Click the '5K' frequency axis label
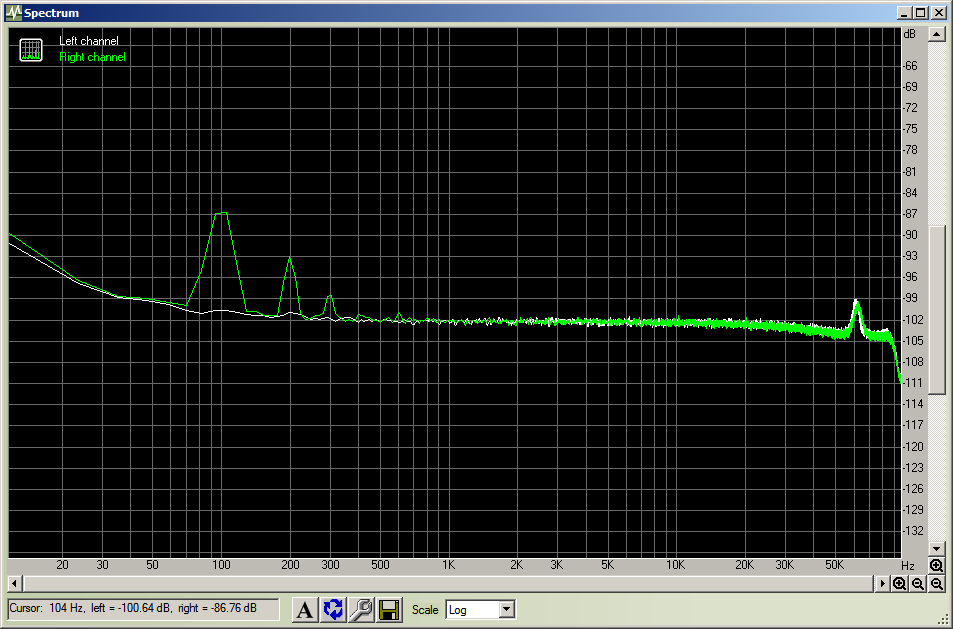This screenshot has width=953, height=629. coord(607,565)
